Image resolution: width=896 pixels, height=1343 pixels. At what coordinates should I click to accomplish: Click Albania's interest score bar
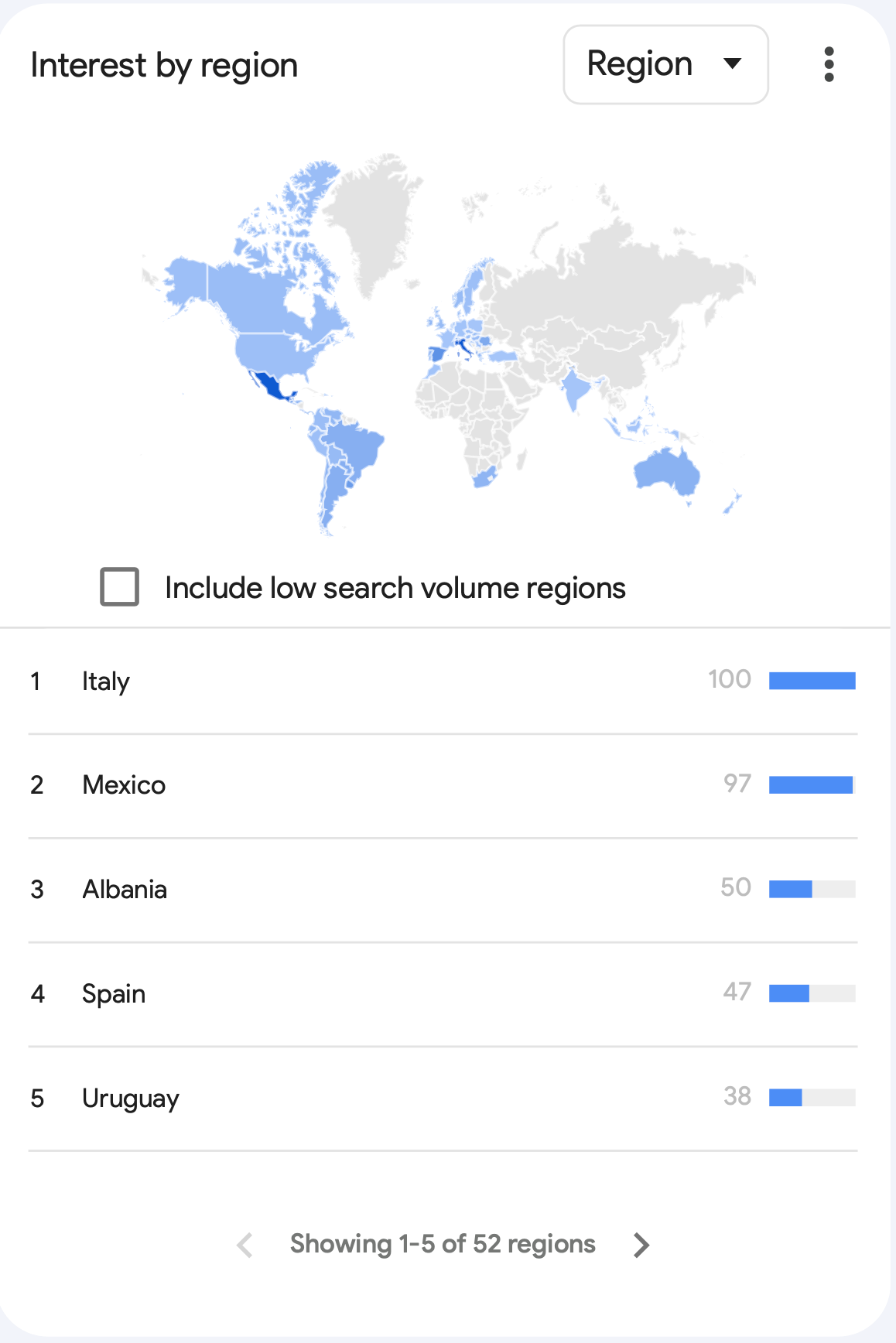click(812, 890)
